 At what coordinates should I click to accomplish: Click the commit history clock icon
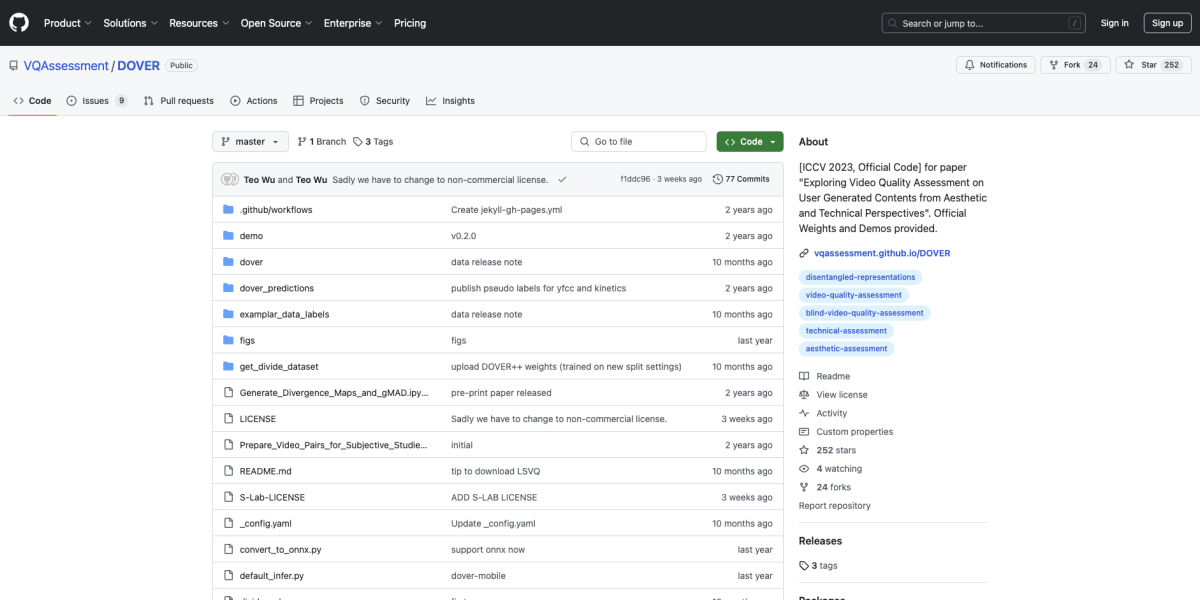pyautogui.click(x=717, y=179)
